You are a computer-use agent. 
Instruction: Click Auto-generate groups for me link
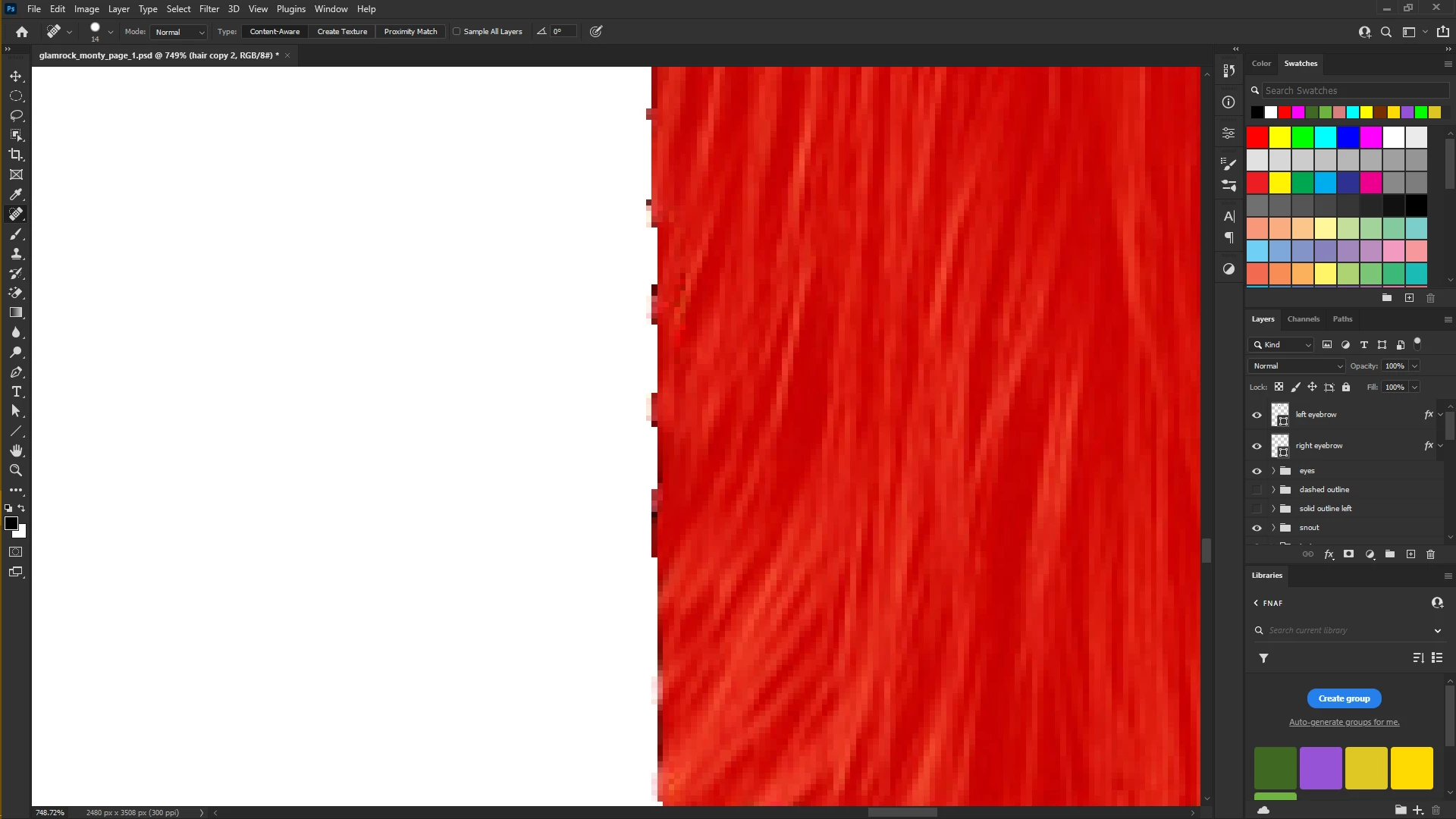click(1344, 722)
